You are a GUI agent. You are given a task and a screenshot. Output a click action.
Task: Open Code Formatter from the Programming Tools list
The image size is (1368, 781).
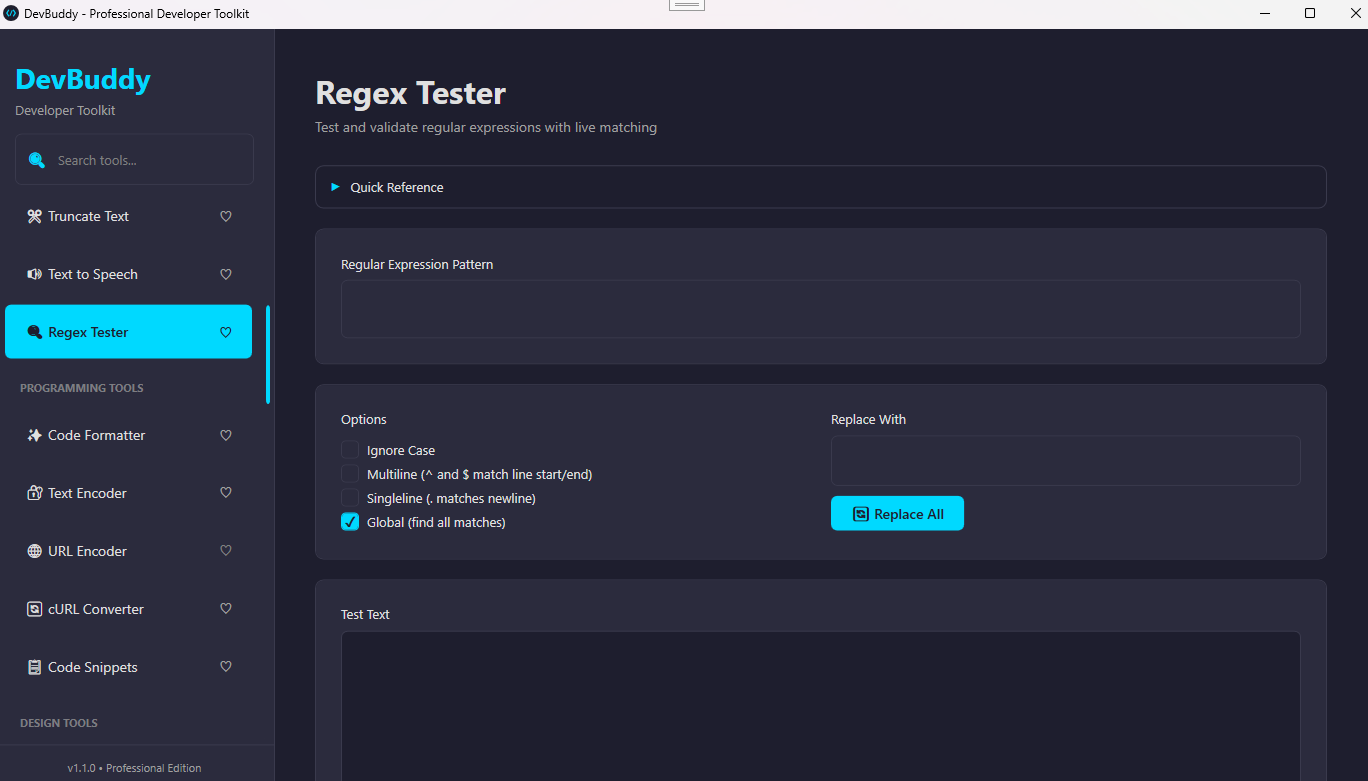point(96,435)
